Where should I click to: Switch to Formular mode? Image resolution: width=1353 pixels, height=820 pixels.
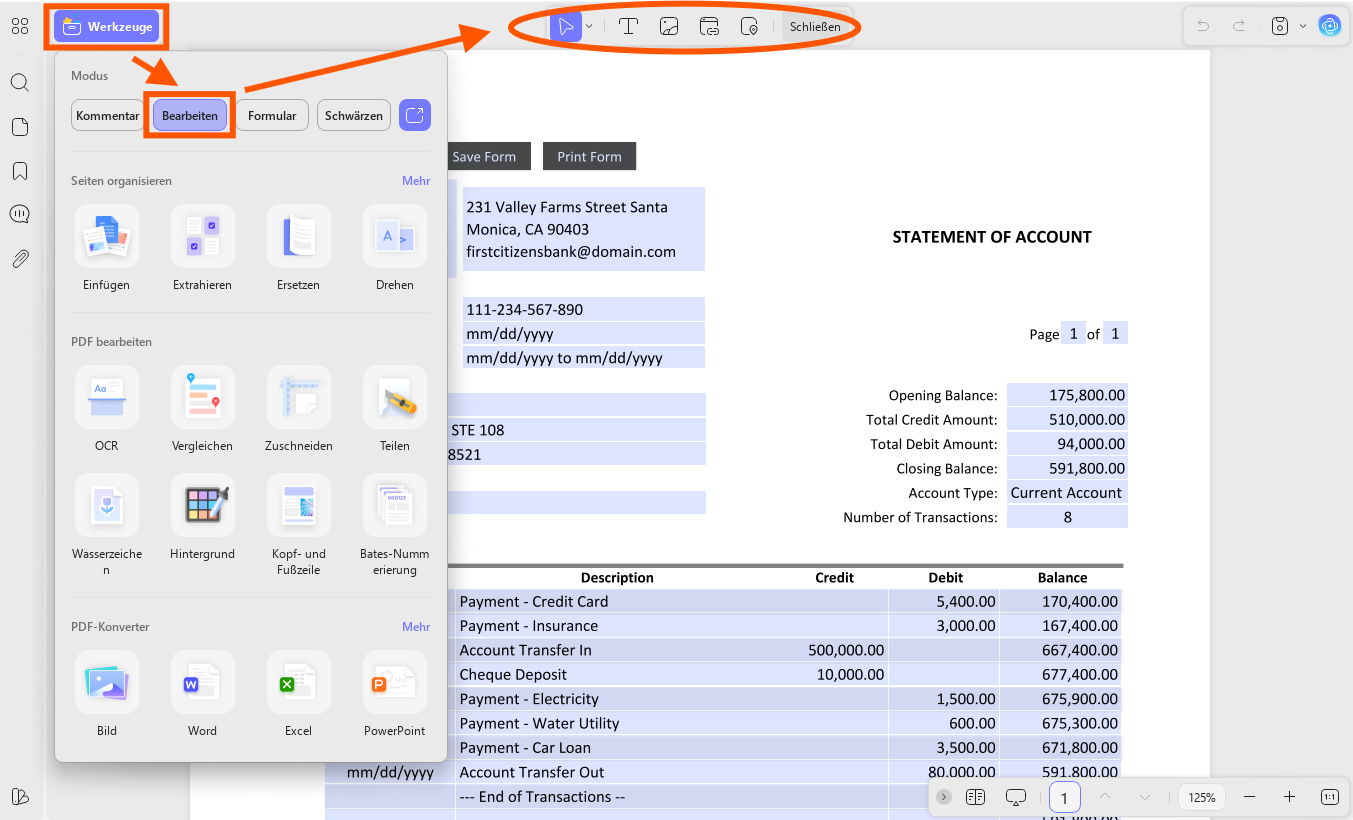(x=272, y=115)
